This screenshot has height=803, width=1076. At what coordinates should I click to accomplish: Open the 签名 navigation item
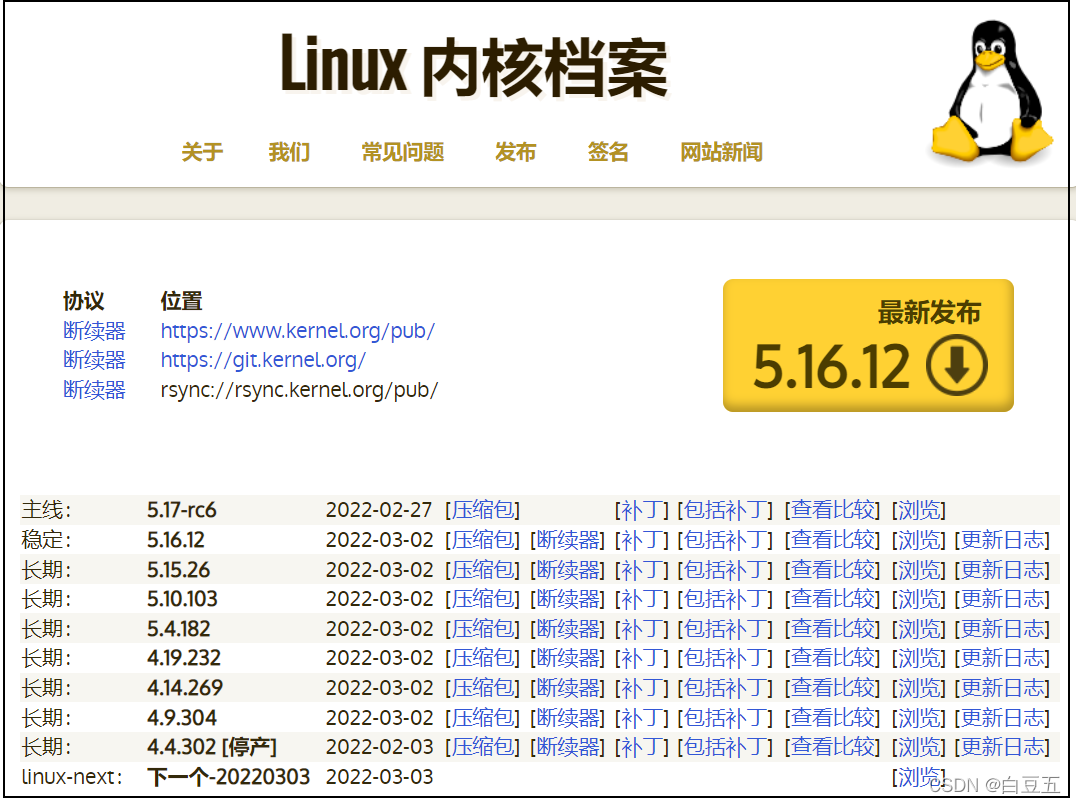tap(608, 152)
